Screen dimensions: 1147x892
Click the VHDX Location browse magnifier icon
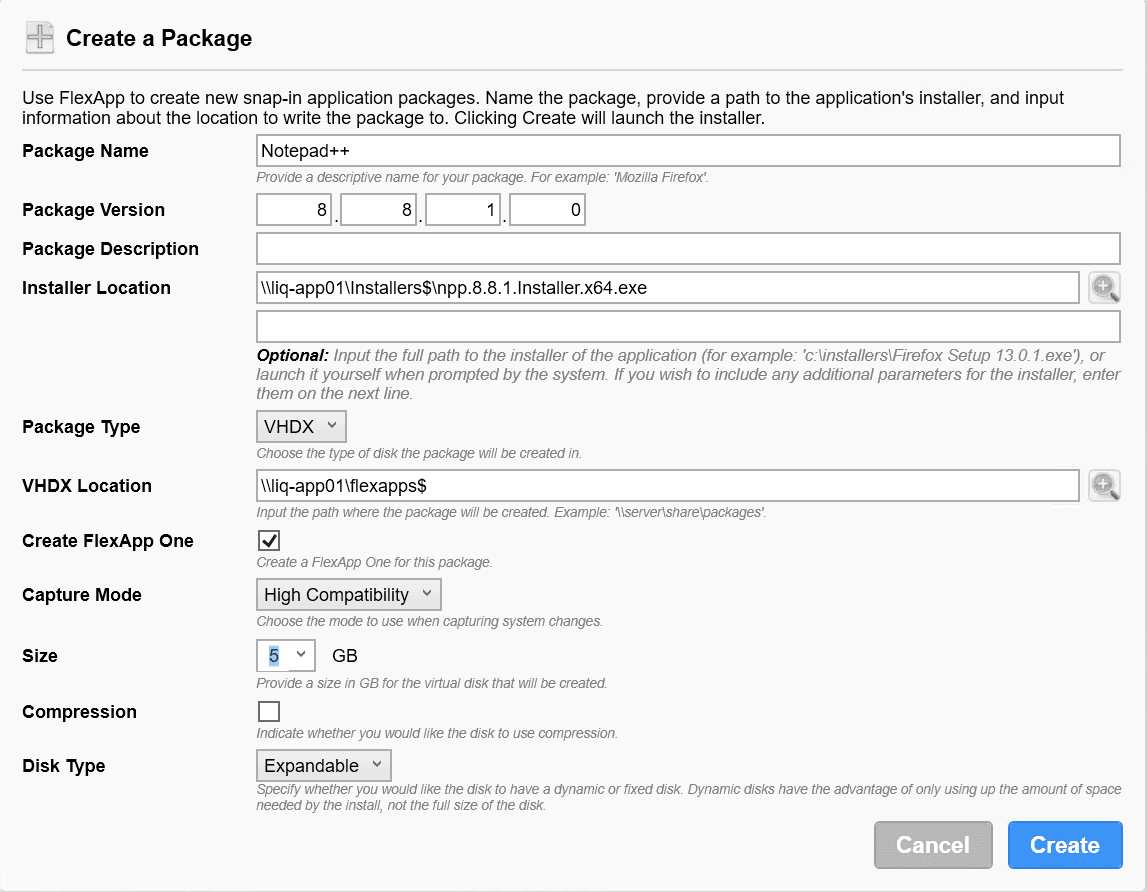pos(1104,486)
